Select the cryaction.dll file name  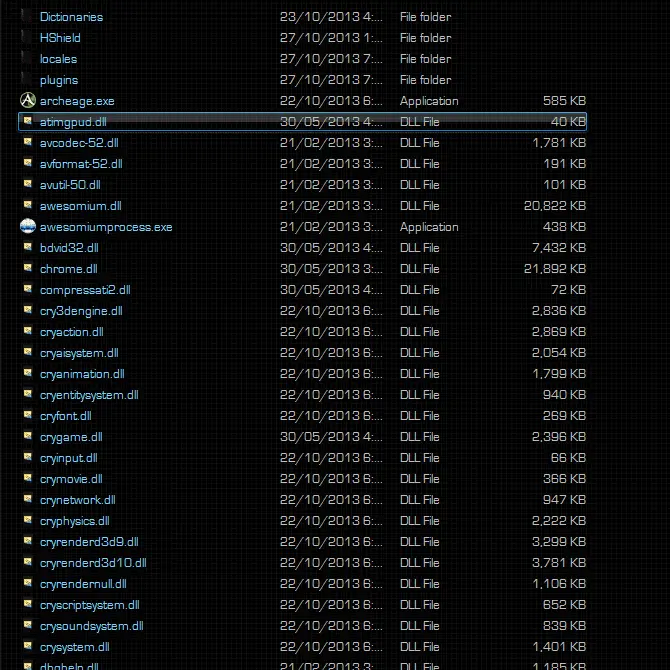(x=72, y=332)
